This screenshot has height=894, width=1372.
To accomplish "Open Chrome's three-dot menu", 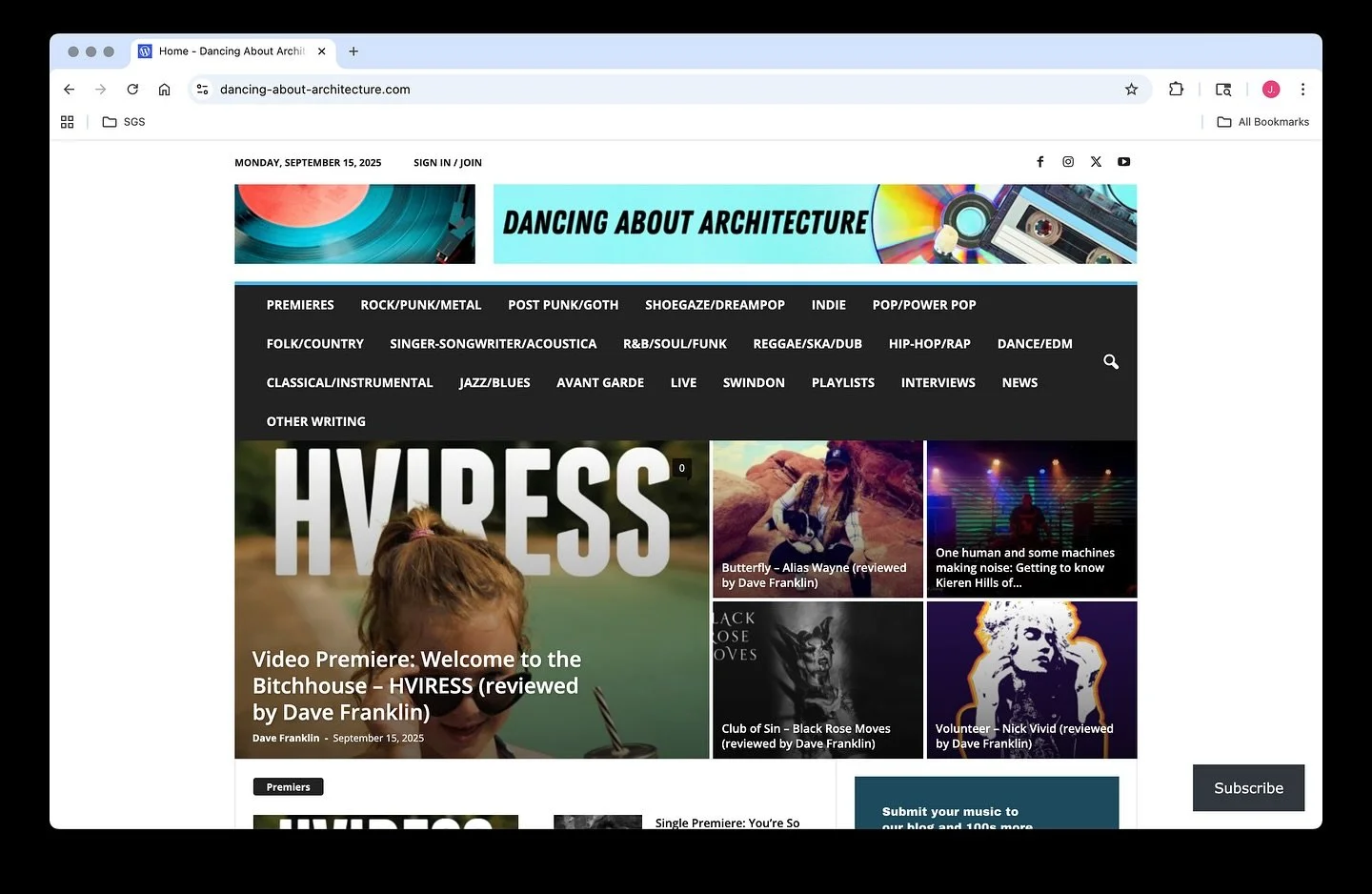I will point(1302,89).
